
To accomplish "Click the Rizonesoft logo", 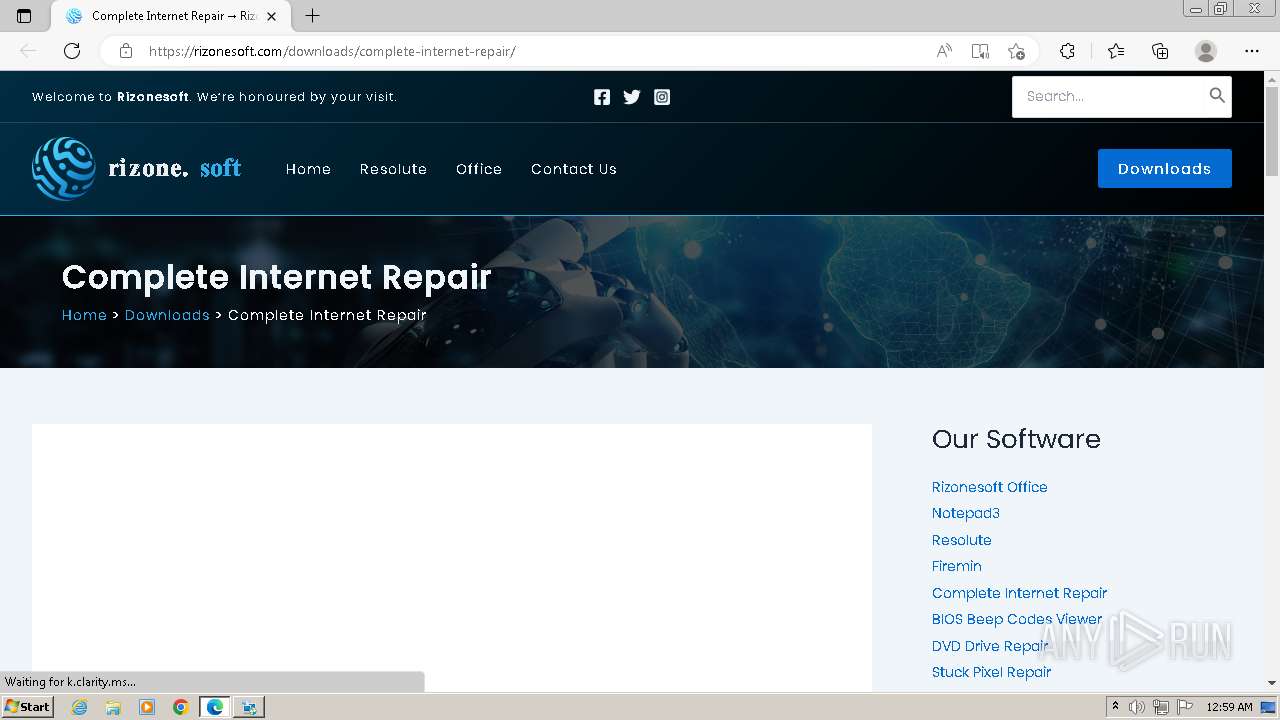I will point(137,168).
